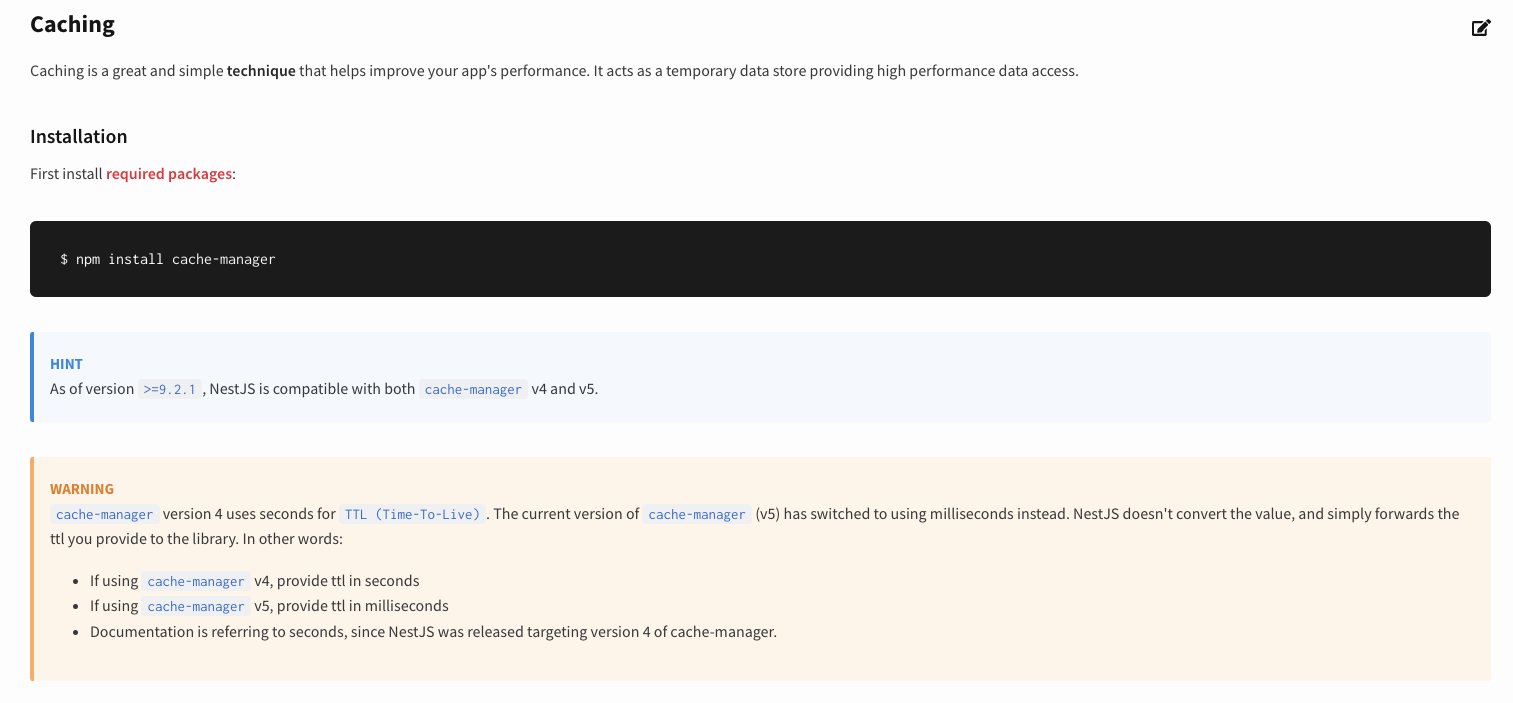Click cache-manager tag beginning the warning text
The height and width of the screenshot is (703, 1513).
click(x=104, y=514)
